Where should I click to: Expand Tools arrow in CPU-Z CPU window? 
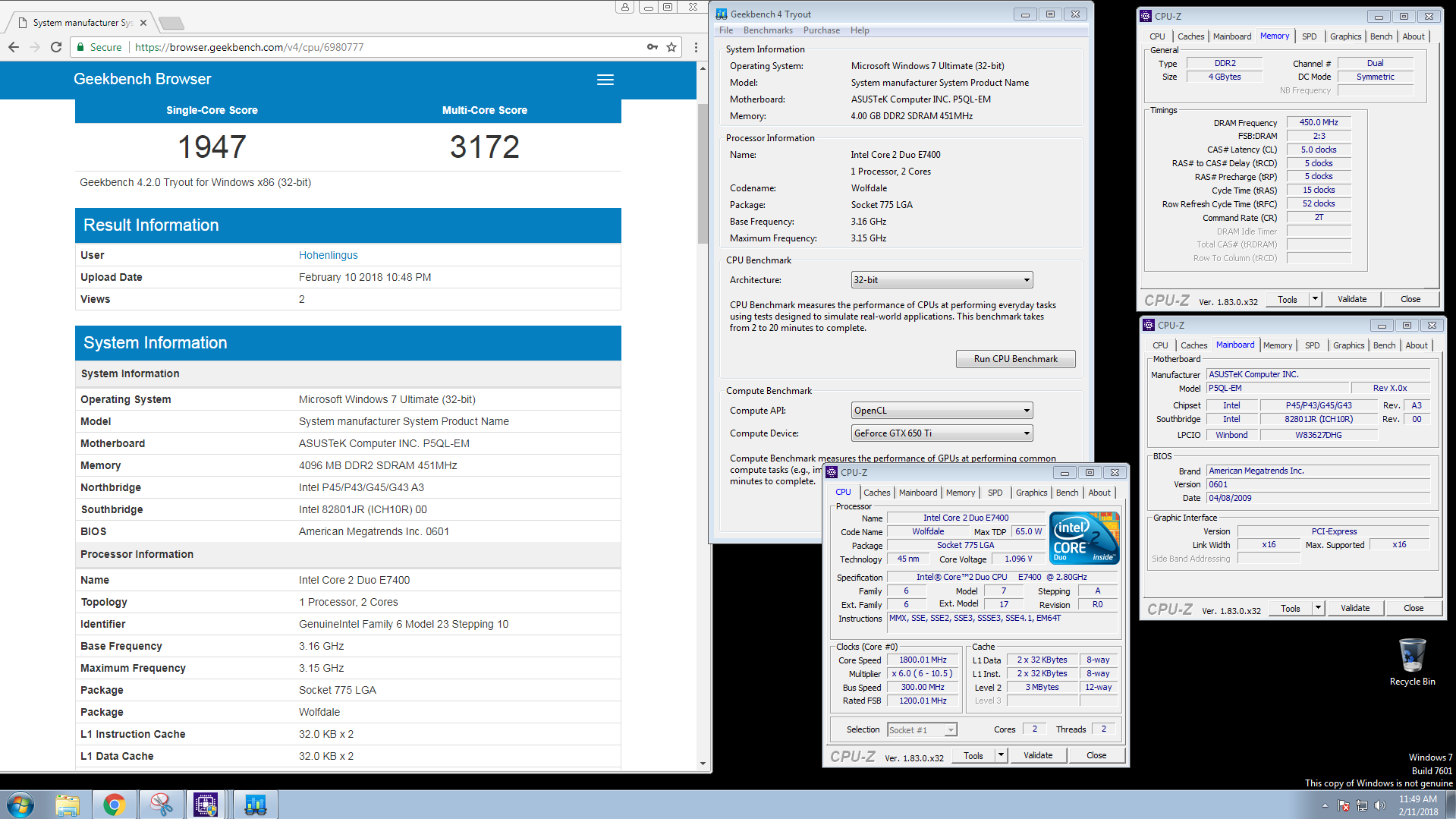[1002, 755]
